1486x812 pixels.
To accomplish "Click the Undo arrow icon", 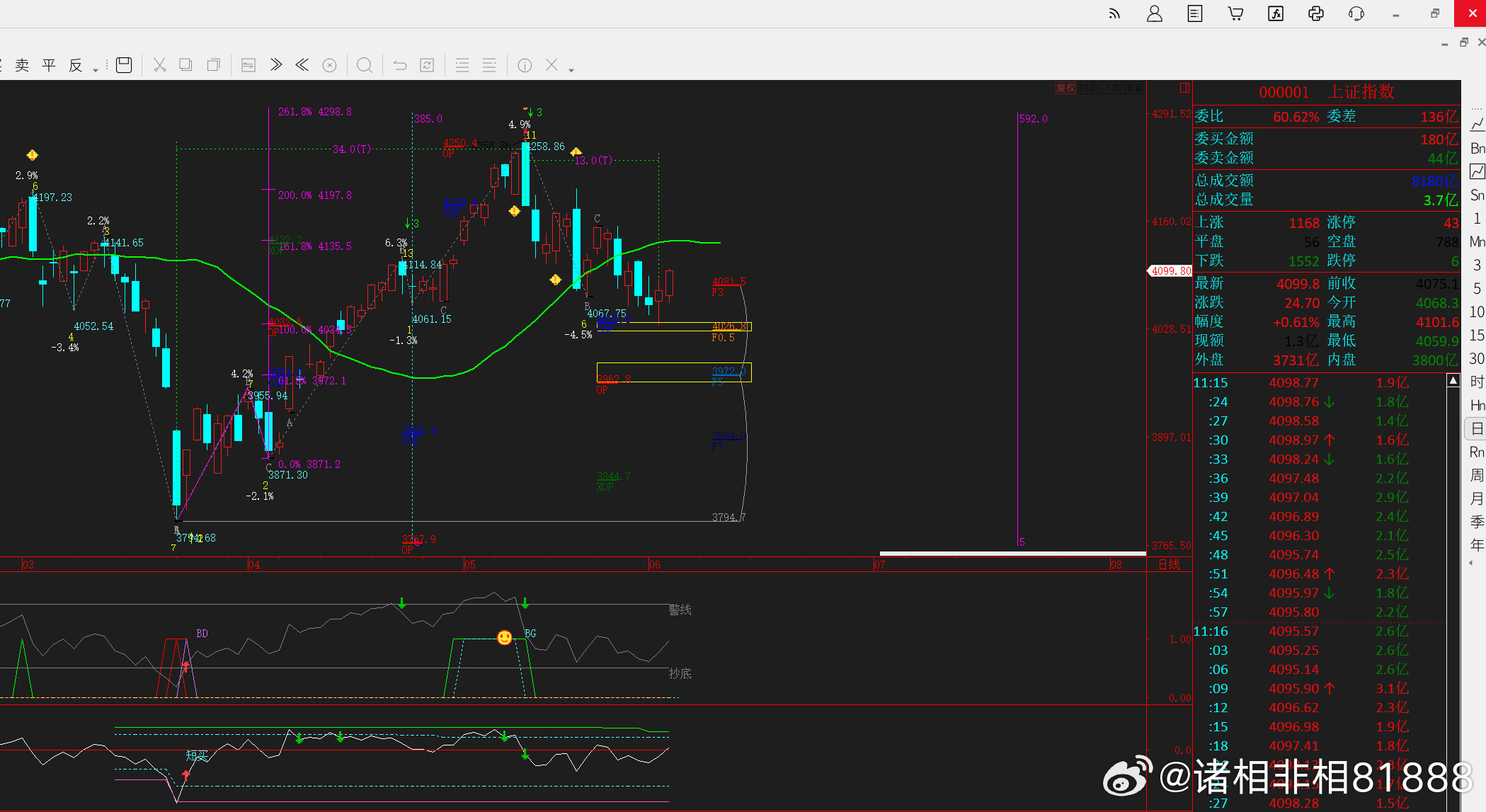I will point(400,65).
